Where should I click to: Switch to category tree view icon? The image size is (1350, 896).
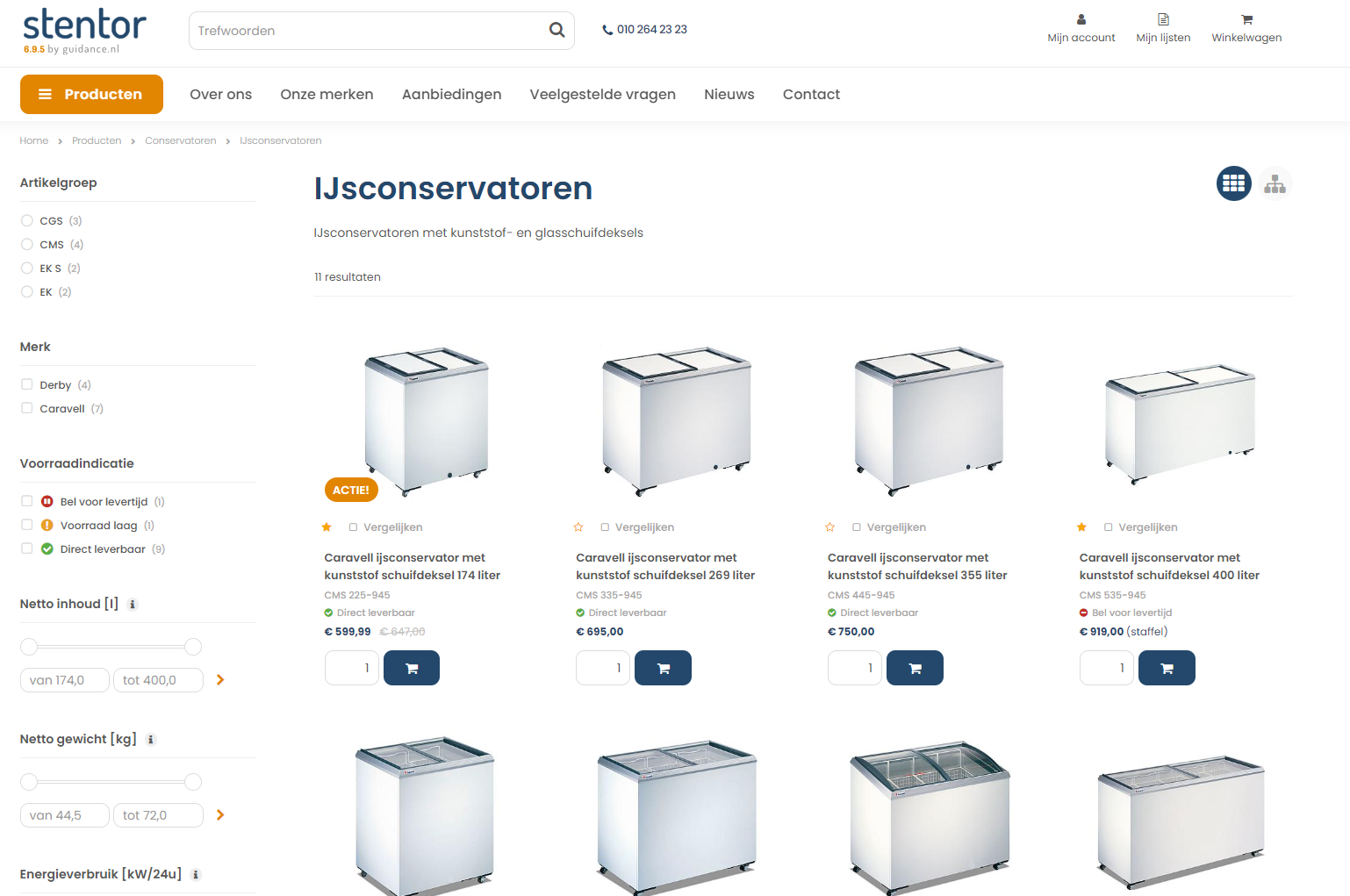1275,183
